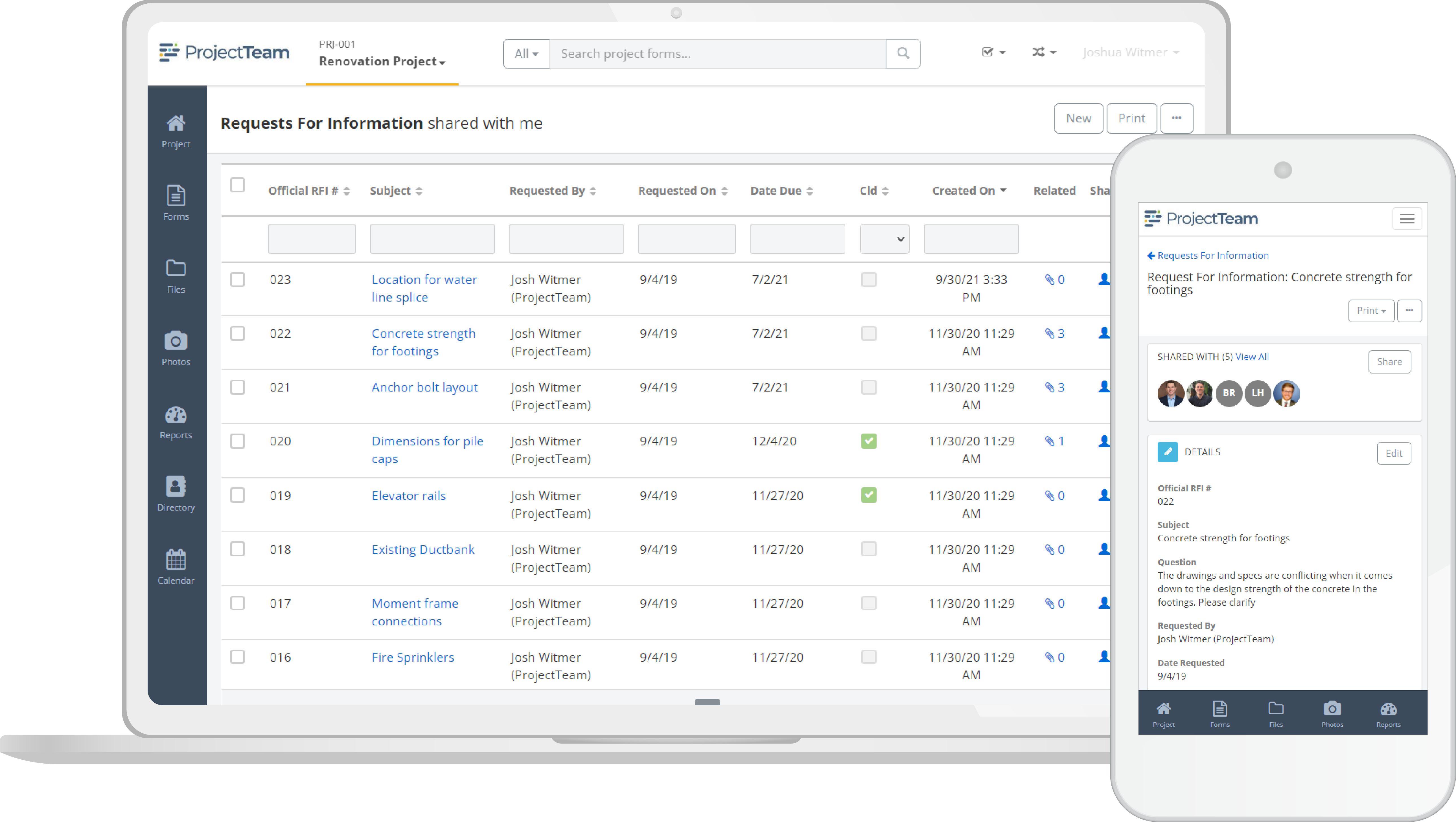This screenshot has width=1456, height=822.
Task: Toggle the Cld checkbox for Fire Sprinklers
Action: 869,657
